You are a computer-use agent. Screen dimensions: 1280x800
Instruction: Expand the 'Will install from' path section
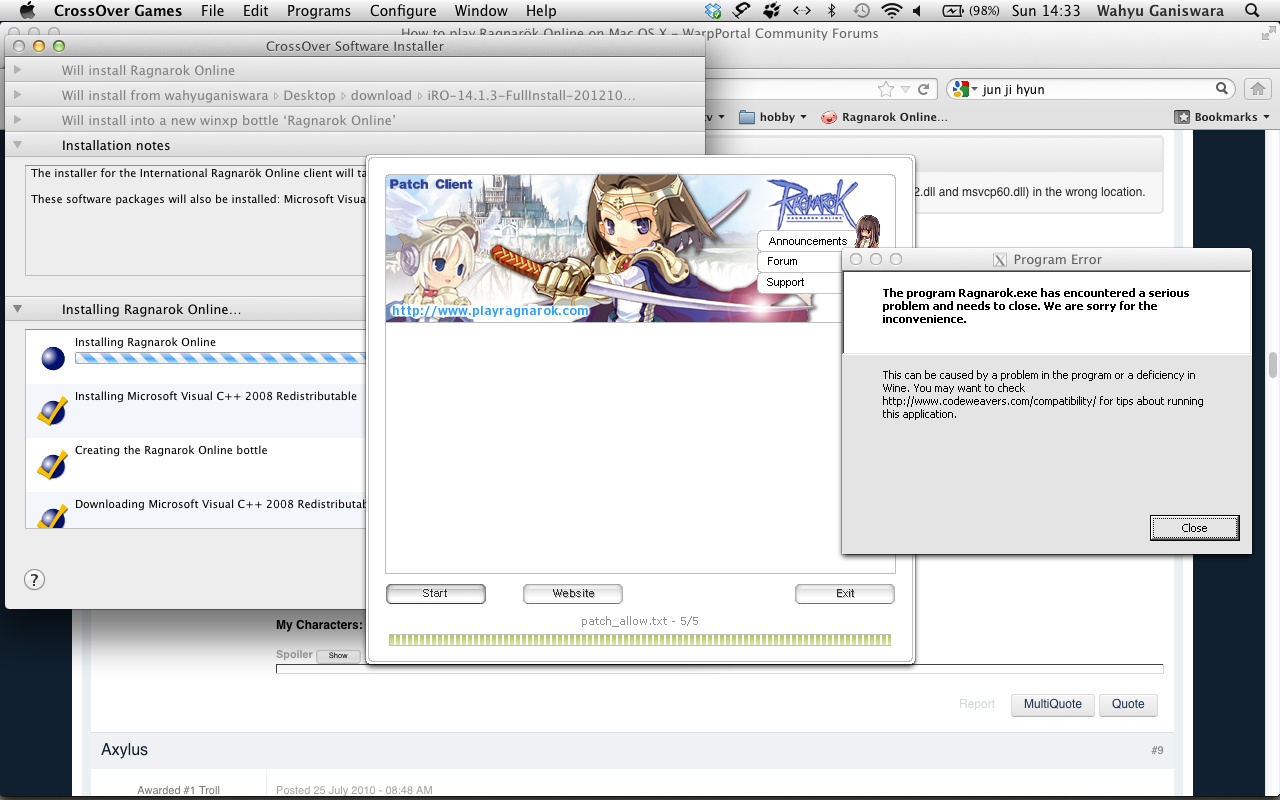click(x=18, y=95)
